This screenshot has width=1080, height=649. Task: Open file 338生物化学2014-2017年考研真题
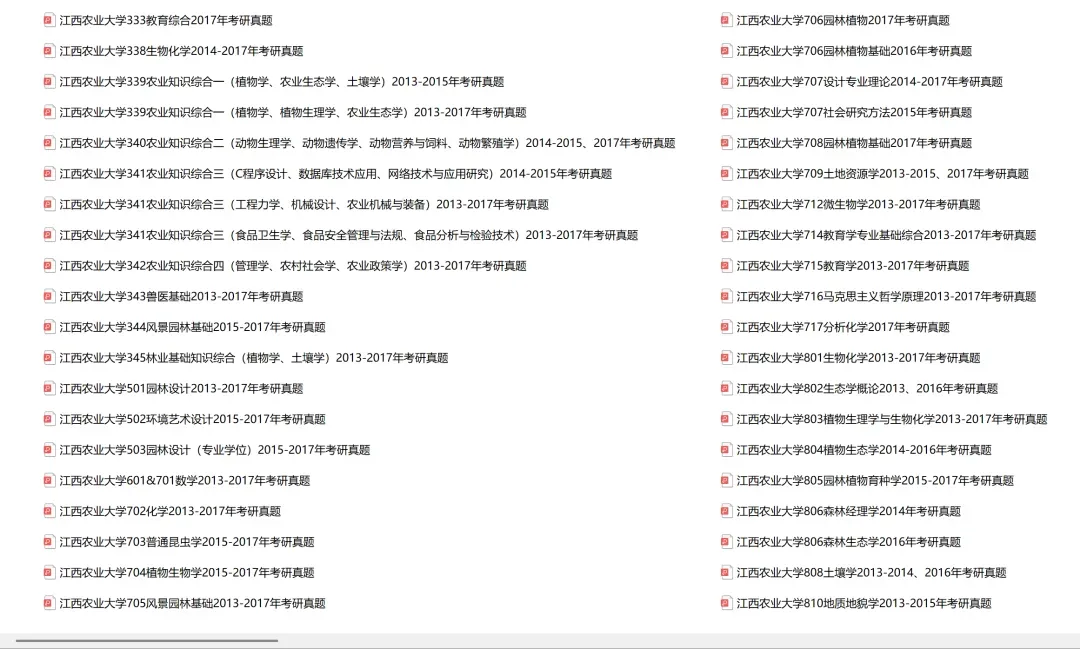pyautogui.click(x=181, y=51)
